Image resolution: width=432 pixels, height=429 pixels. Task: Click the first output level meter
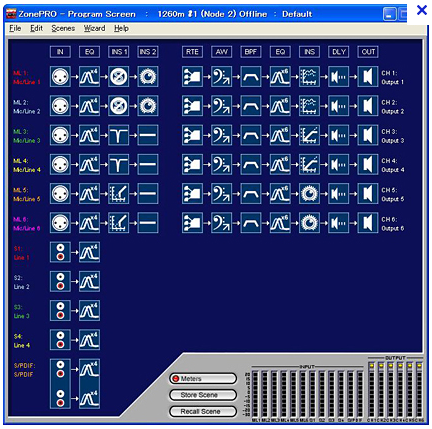[371, 389]
